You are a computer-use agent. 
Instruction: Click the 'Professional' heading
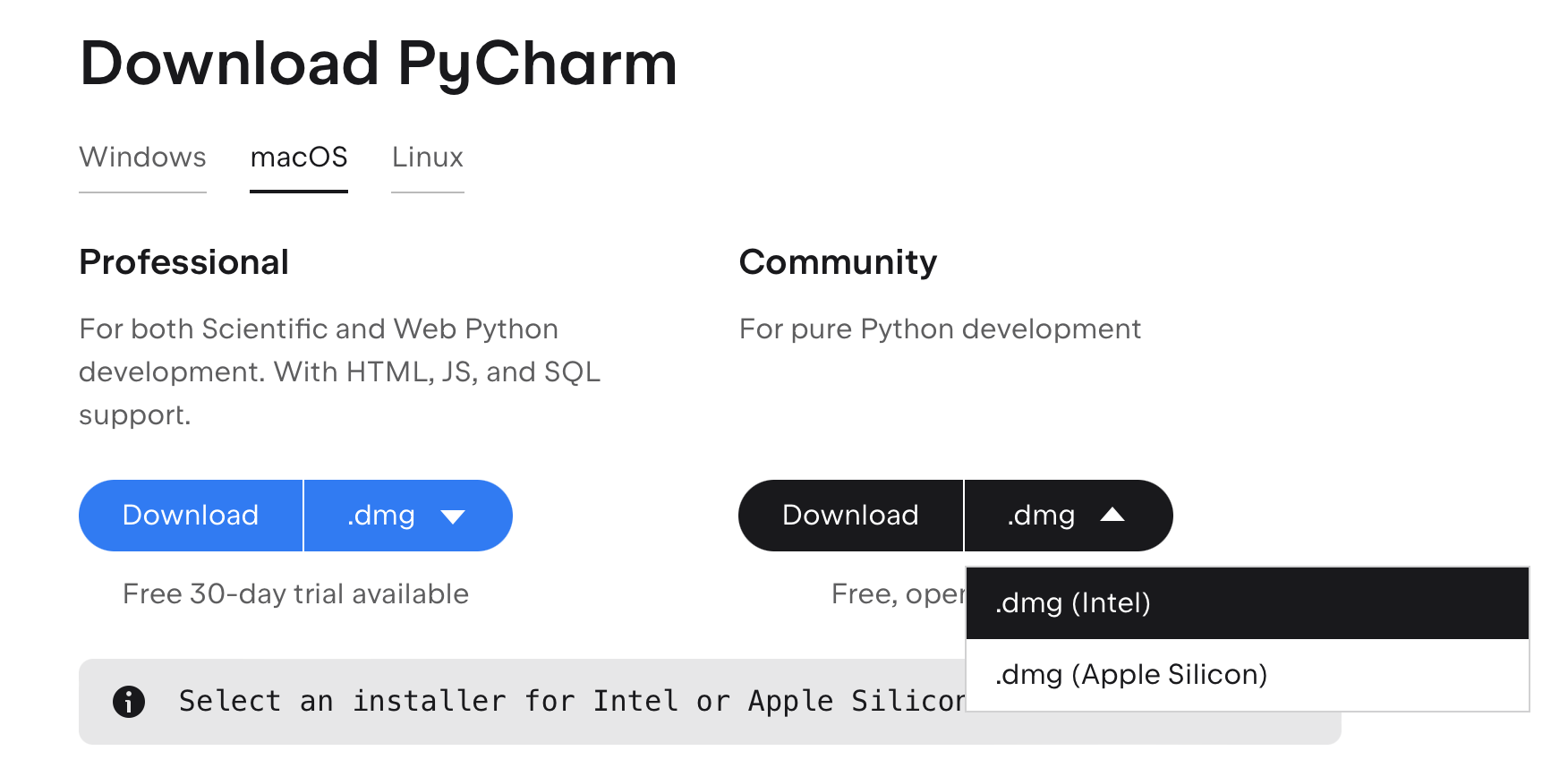(x=184, y=262)
